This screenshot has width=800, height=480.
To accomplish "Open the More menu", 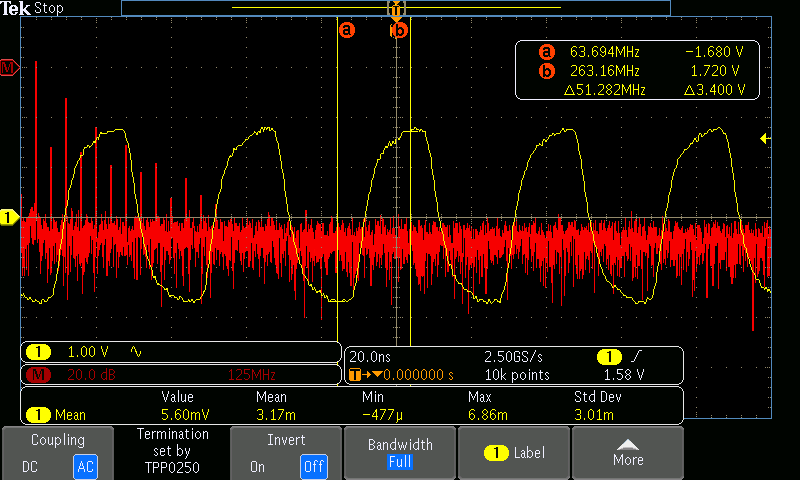I will coord(628,453).
